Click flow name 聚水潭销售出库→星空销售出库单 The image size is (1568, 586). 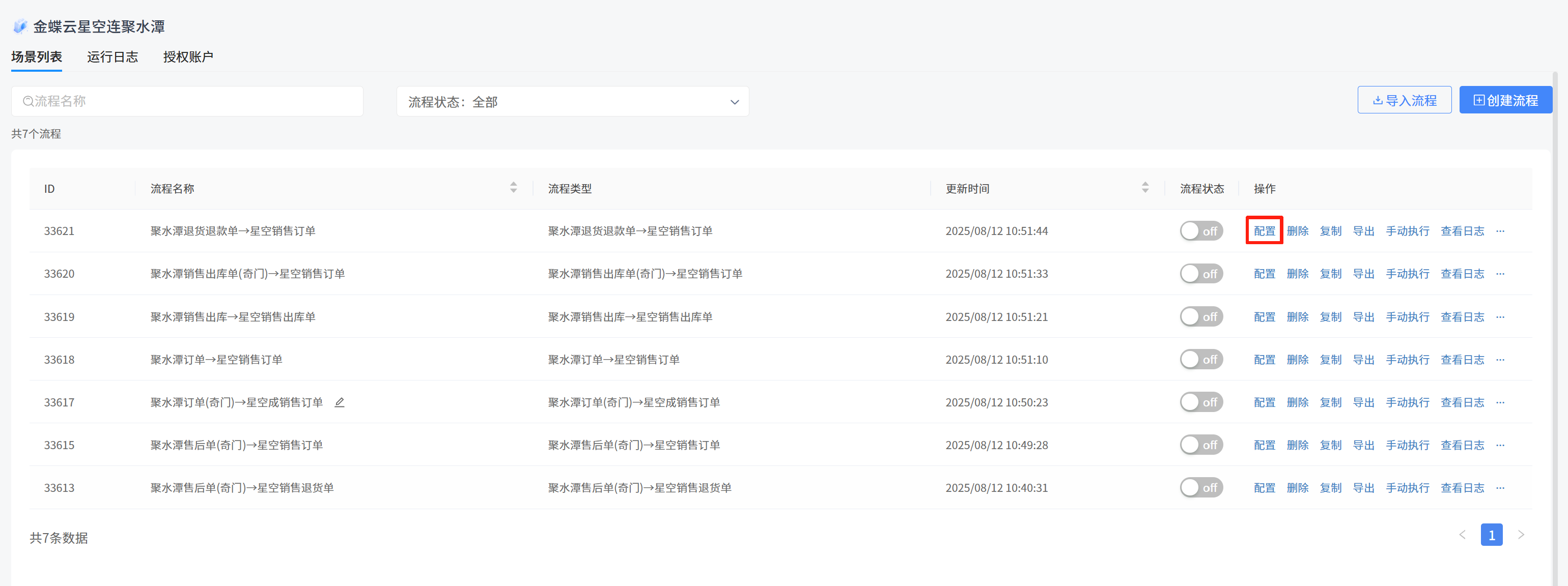pos(233,317)
